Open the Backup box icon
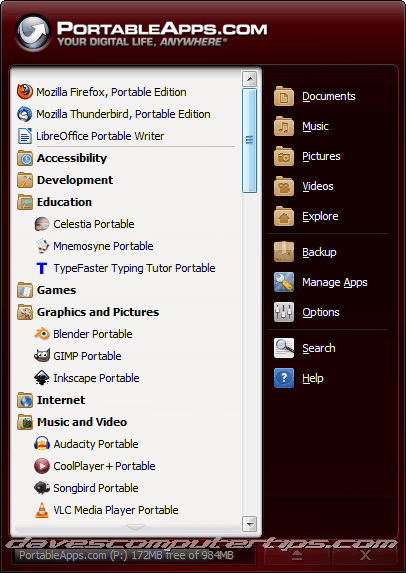This screenshot has width=406, height=573. click(284, 252)
